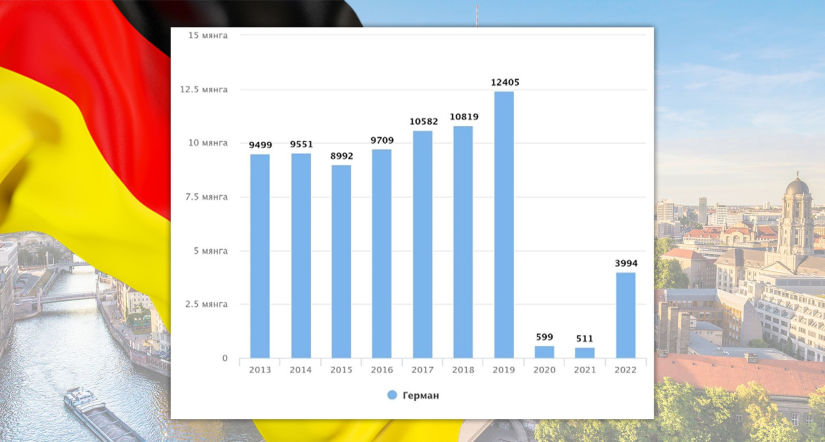Click the 12.5 мянга axis value
Screen dimensions: 825x442
204,89
